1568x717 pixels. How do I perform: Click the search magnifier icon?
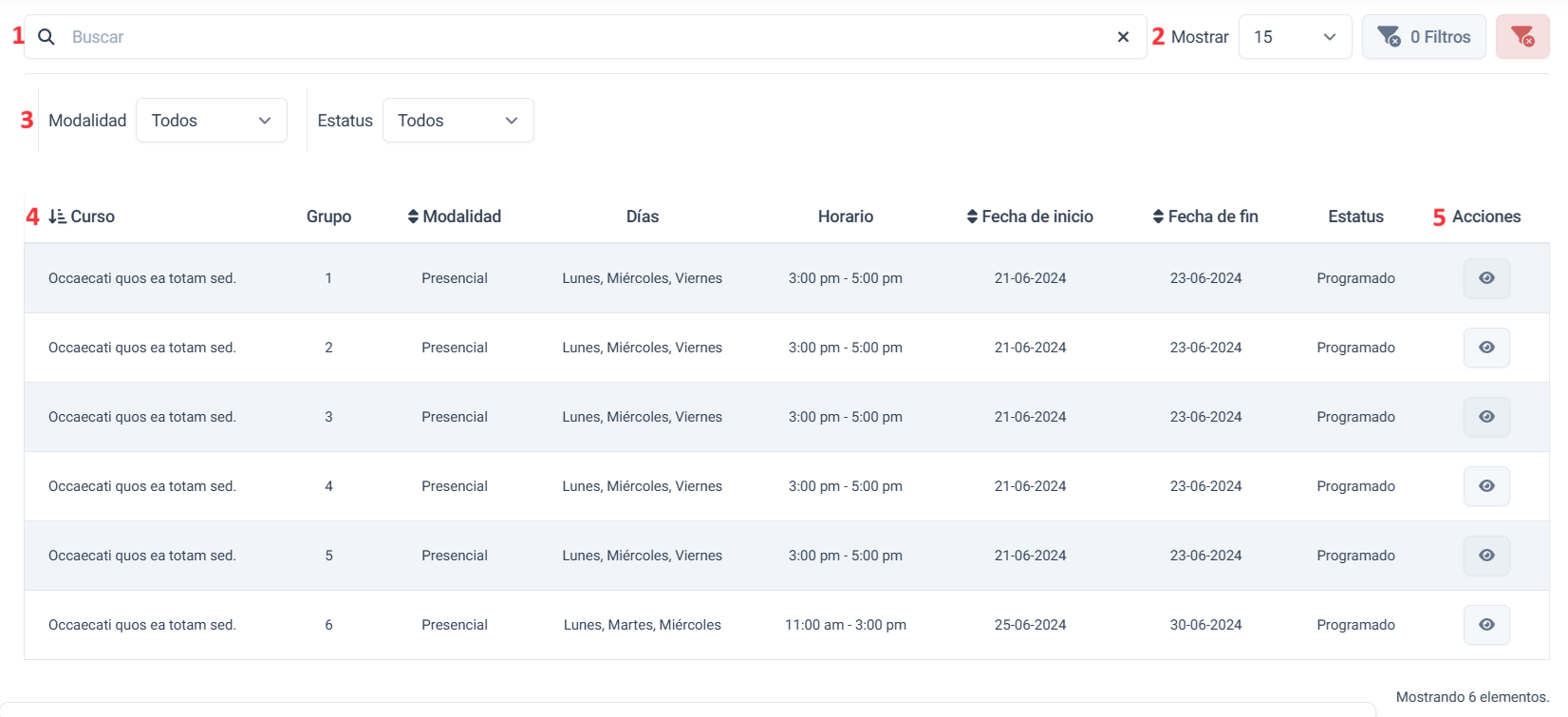pyautogui.click(x=46, y=37)
